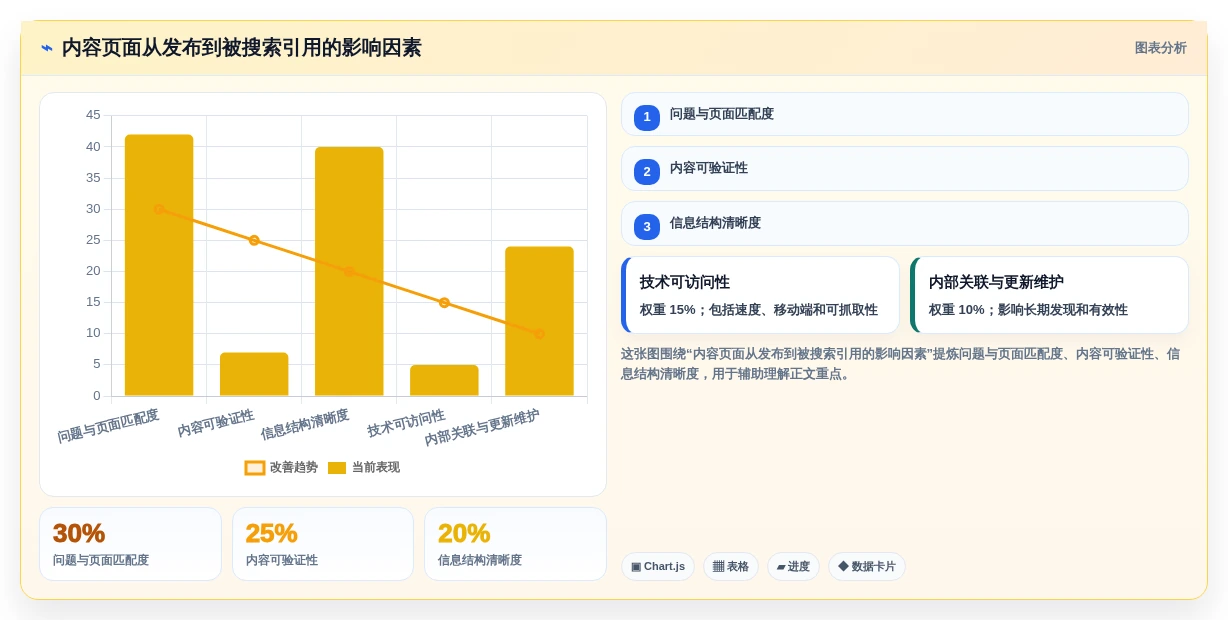Viewport: 1228px width, 620px height.
Task: Click the 权重 10% description text
Action: [1028, 310]
